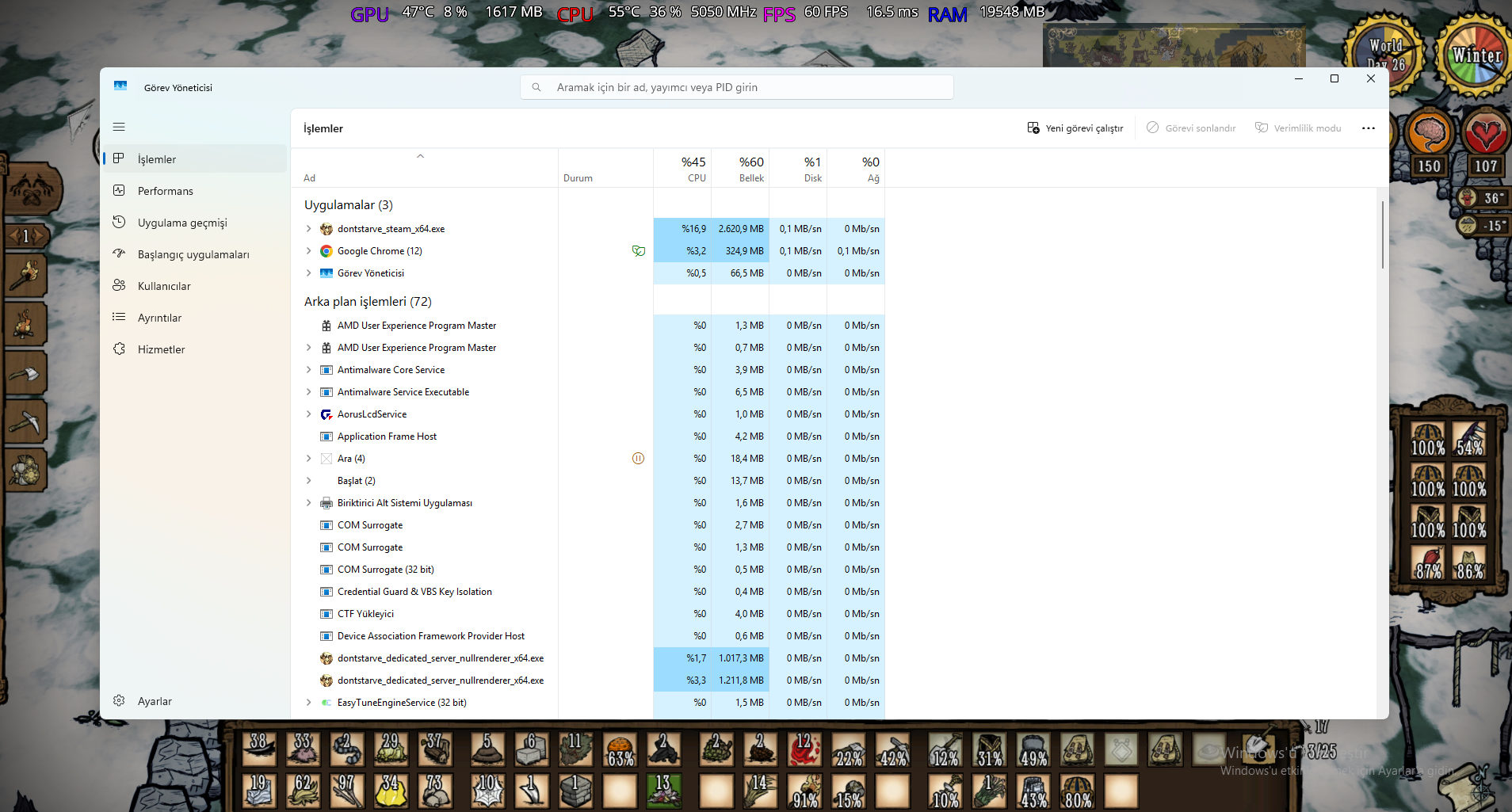The height and width of the screenshot is (812, 1512).
Task: Sort processes by Disk column
Action: pyautogui.click(x=798, y=168)
